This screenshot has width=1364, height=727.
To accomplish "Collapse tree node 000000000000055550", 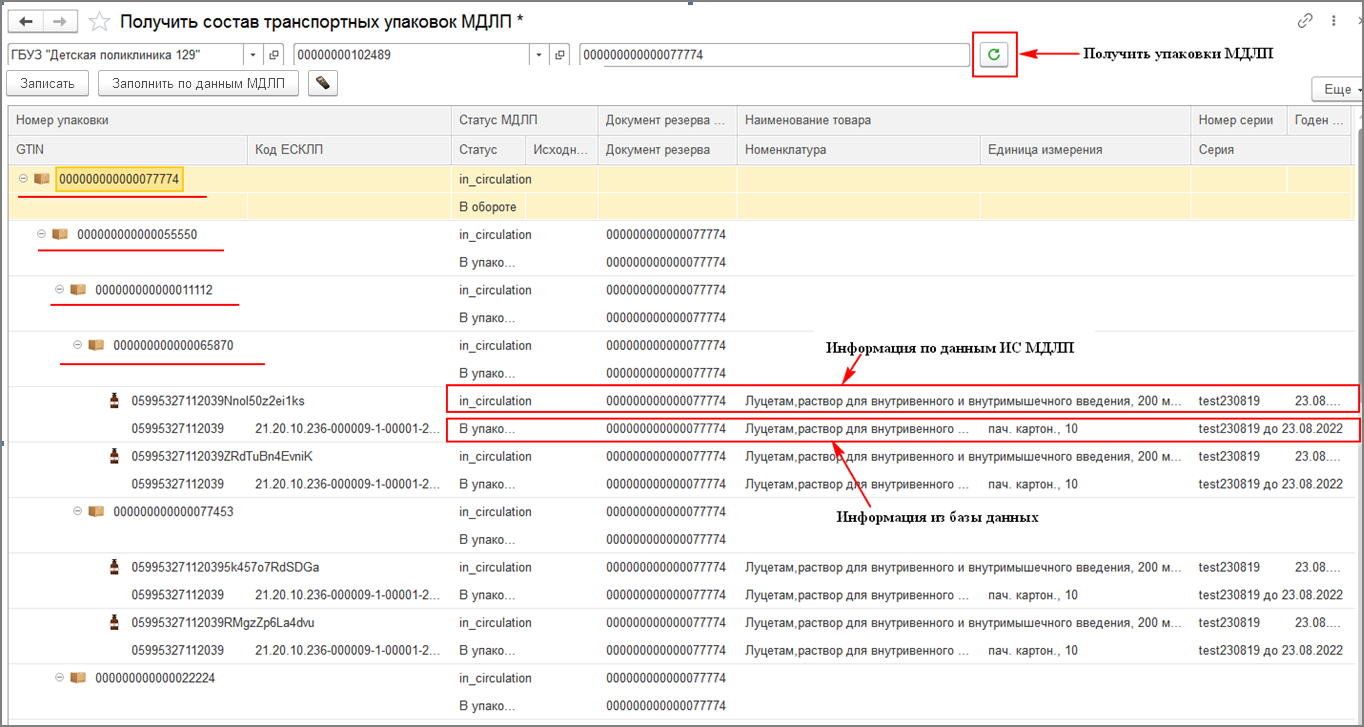I will (x=41, y=234).
